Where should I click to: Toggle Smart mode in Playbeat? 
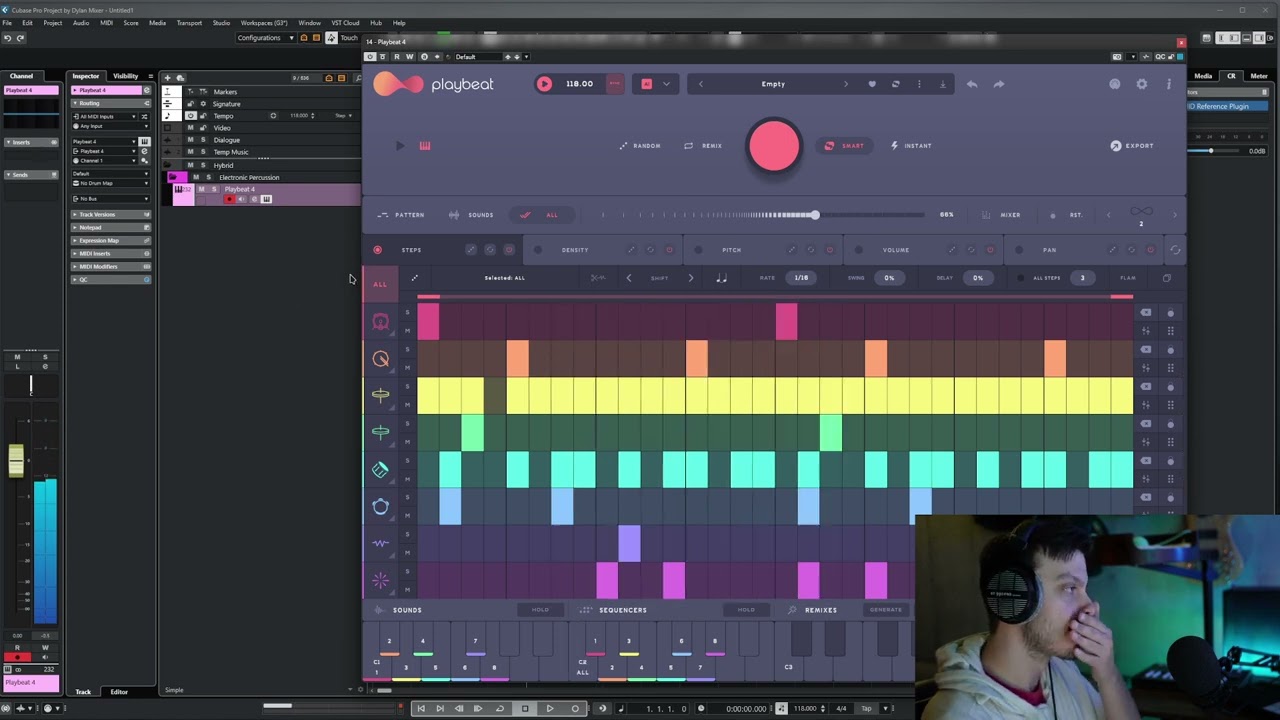(x=843, y=146)
